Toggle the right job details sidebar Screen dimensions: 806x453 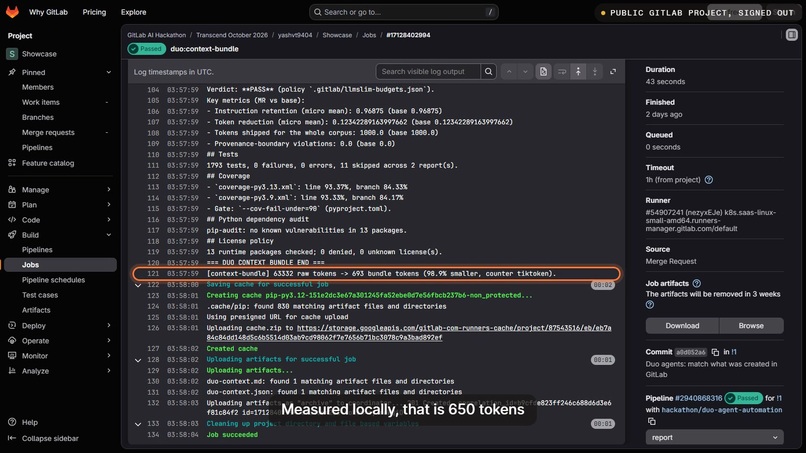[x=792, y=35]
